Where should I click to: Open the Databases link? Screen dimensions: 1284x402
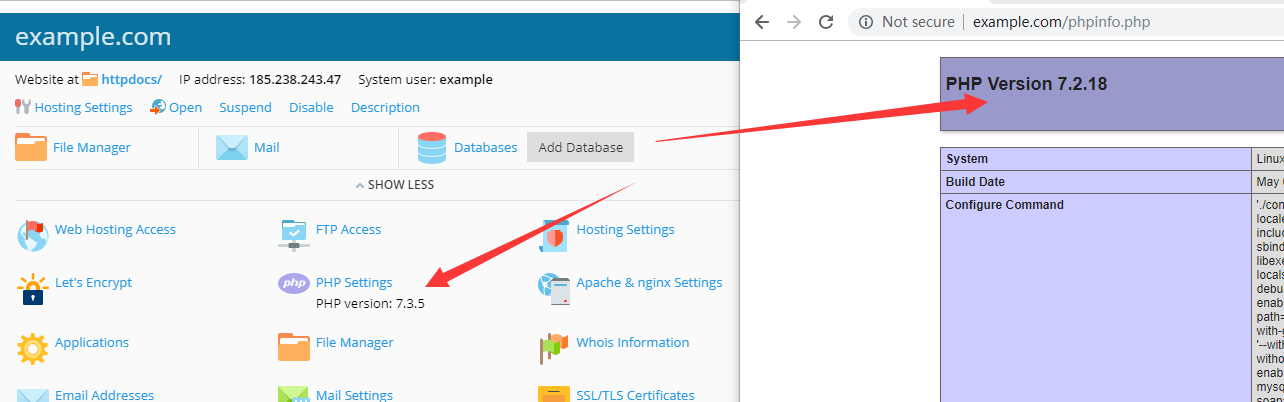click(486, 147)
